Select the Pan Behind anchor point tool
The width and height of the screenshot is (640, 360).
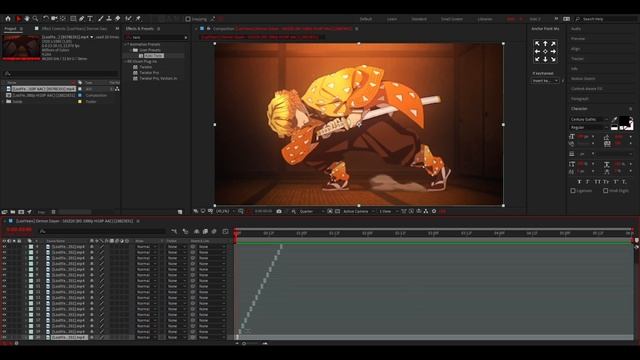pyautogui.click(x=63, y=19)
